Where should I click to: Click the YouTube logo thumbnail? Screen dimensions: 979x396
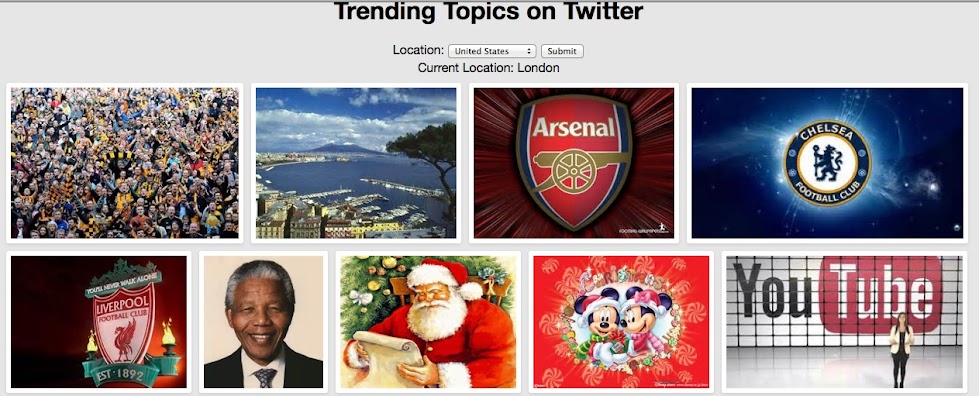tap(845, 322)
